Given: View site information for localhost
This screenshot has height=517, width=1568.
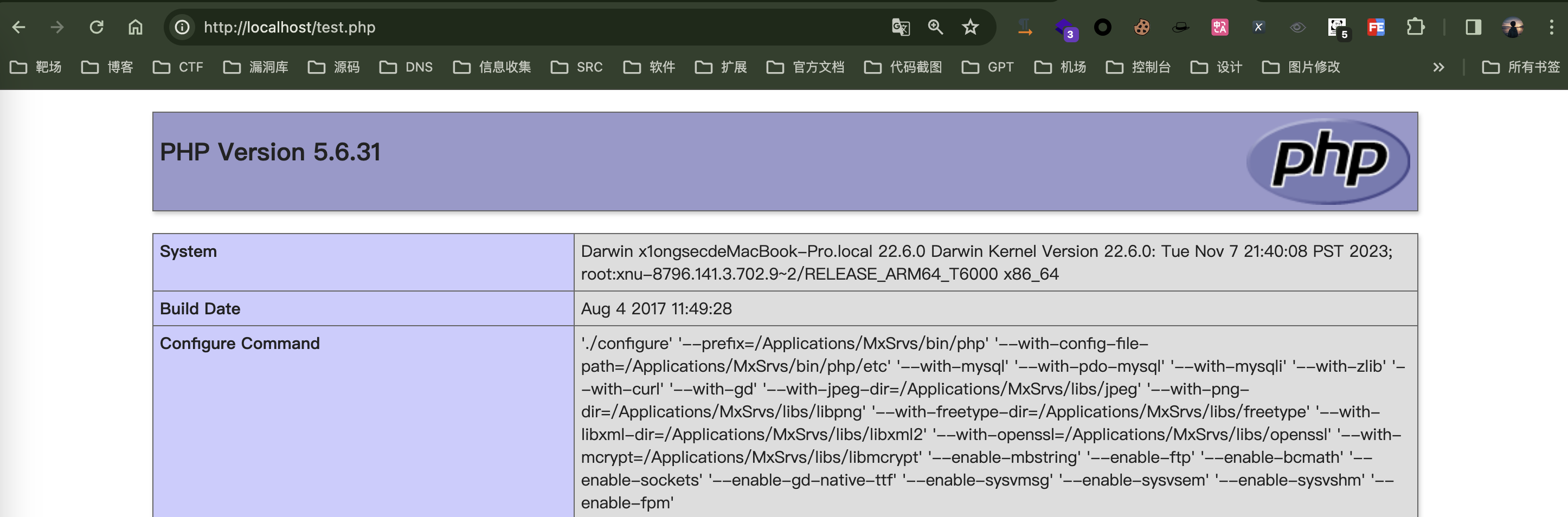Looking at the screenshot, I should click(x=182, y=28).
